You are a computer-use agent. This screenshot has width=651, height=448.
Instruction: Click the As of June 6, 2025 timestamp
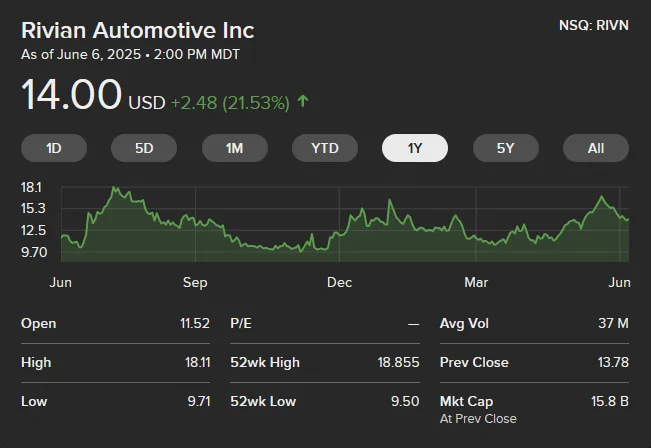pos(130,54)
